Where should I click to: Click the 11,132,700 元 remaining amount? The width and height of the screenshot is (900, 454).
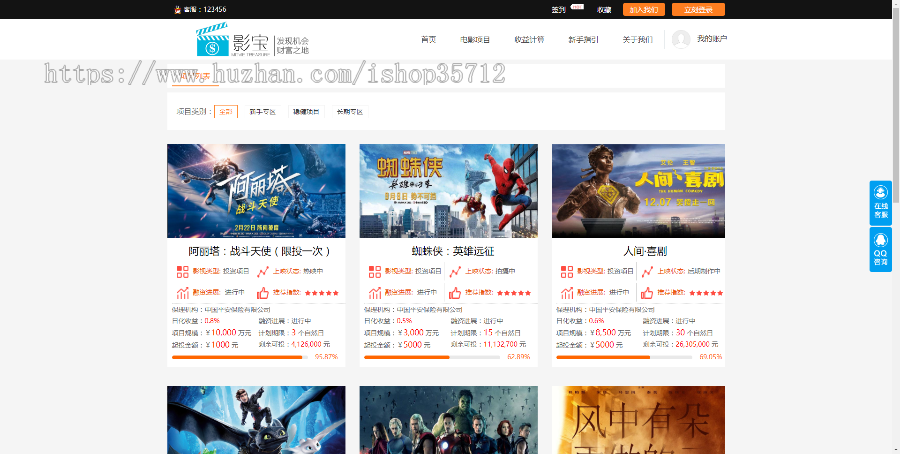coord(505,344)
